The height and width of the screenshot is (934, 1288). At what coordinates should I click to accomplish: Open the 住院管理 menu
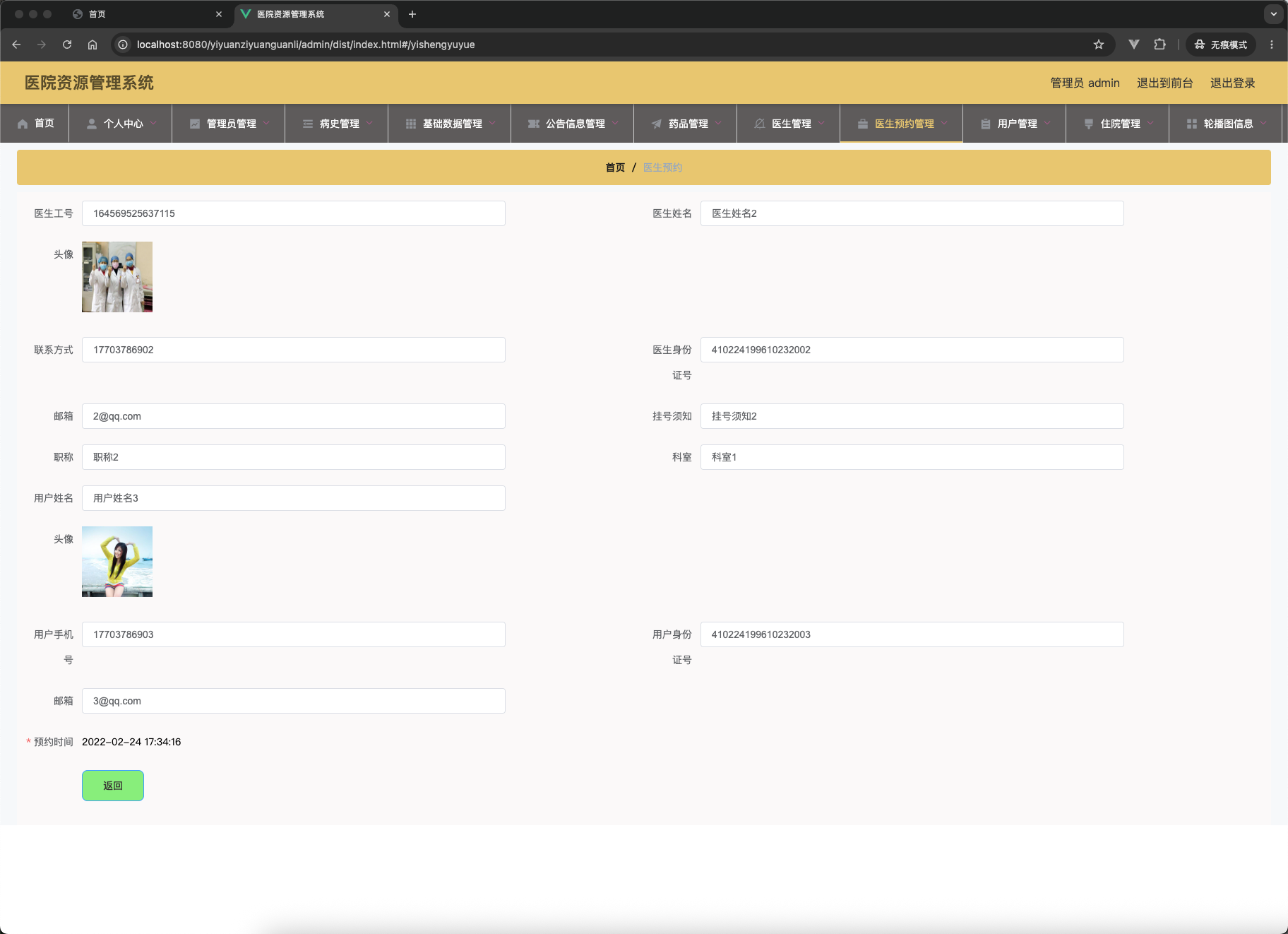(1117, 124)
